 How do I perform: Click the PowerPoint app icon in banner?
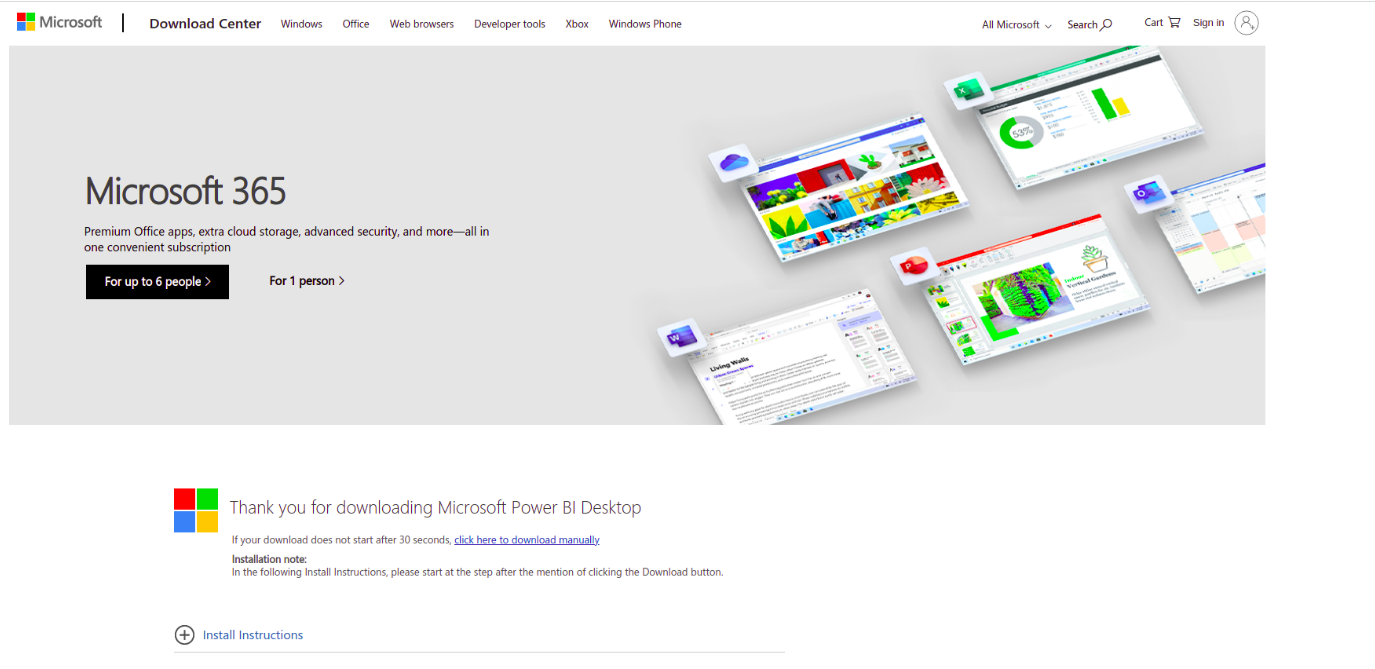coord(914,266)
